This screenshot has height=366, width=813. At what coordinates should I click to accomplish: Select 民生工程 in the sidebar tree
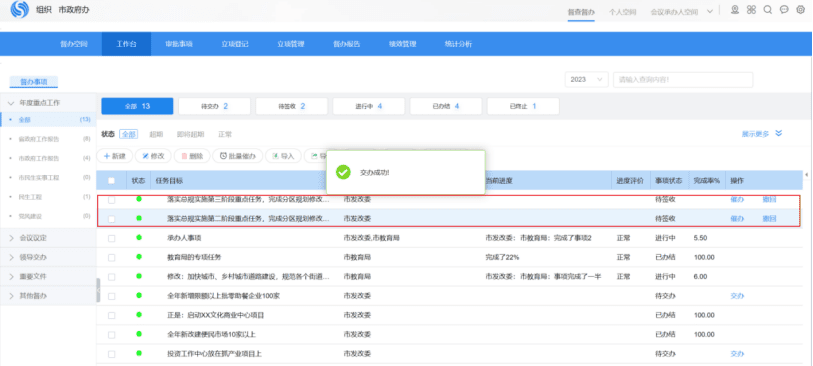point(31,197)
